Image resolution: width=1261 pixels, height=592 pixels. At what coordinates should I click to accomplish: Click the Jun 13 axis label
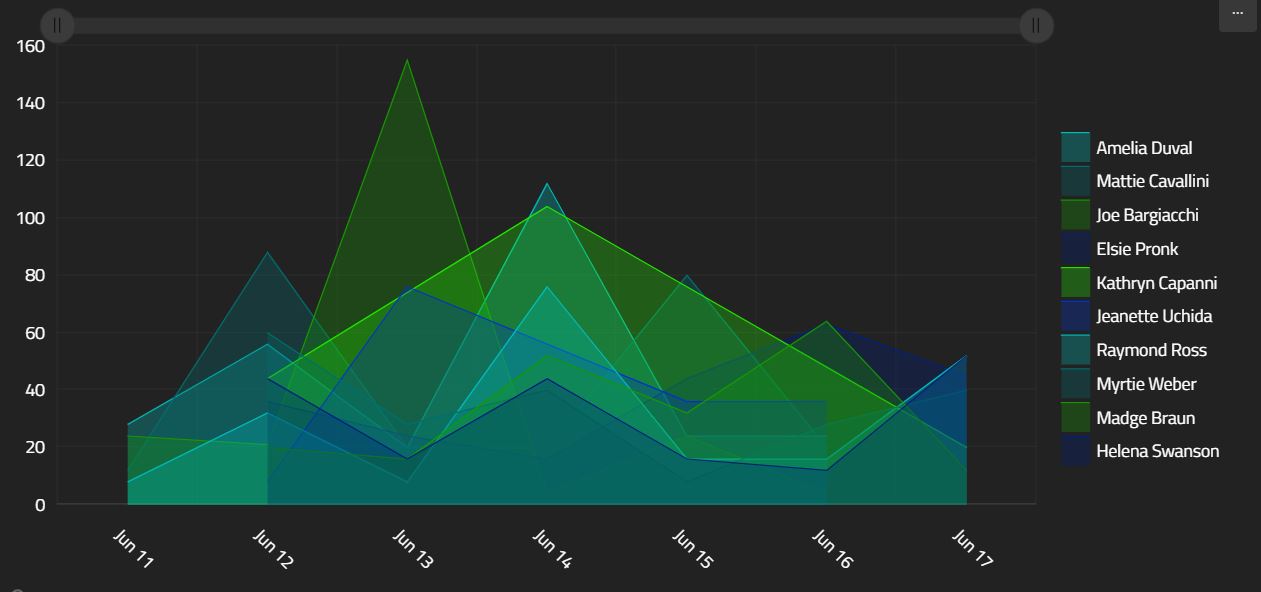click(x=412, y=549)
